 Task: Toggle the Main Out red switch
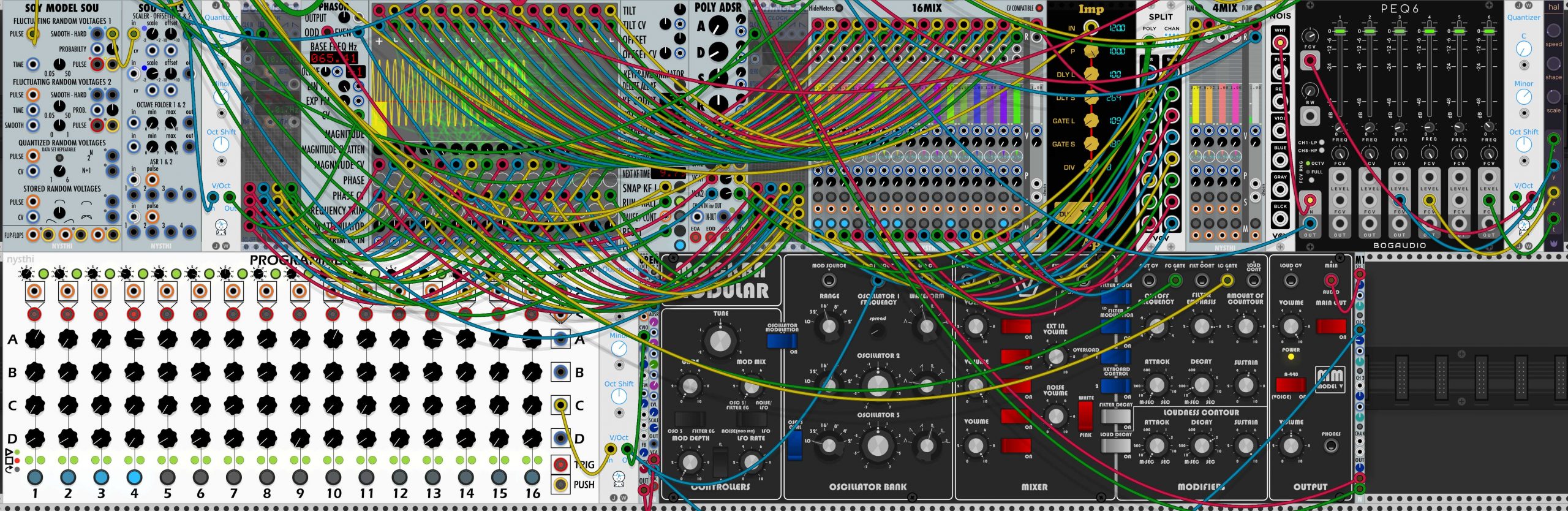pyautogui.click(x=1330, y=326)
